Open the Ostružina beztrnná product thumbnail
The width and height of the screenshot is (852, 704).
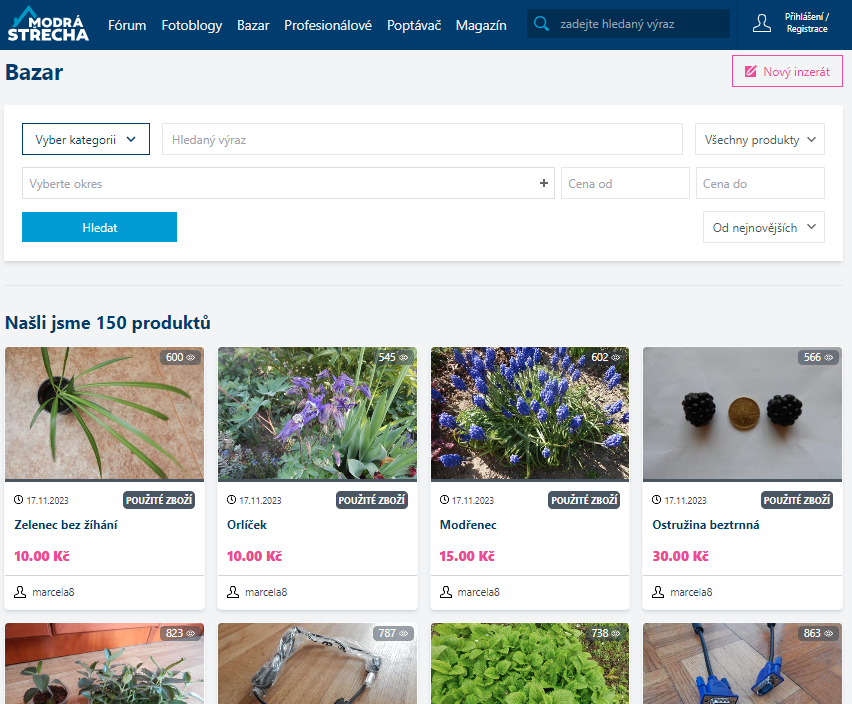pyautogui.click(x=742, y=413)
